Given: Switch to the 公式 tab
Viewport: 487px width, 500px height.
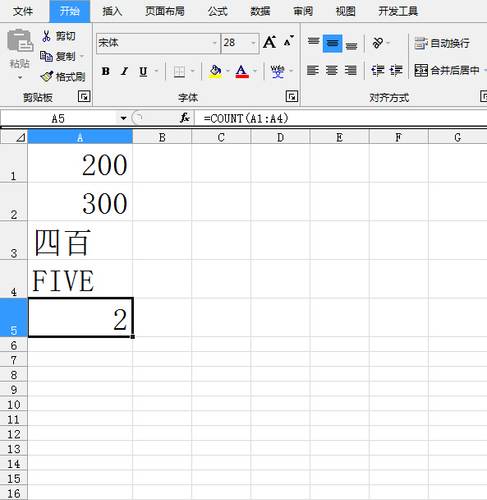Looking at the screenshot, I should click(218, 11).
